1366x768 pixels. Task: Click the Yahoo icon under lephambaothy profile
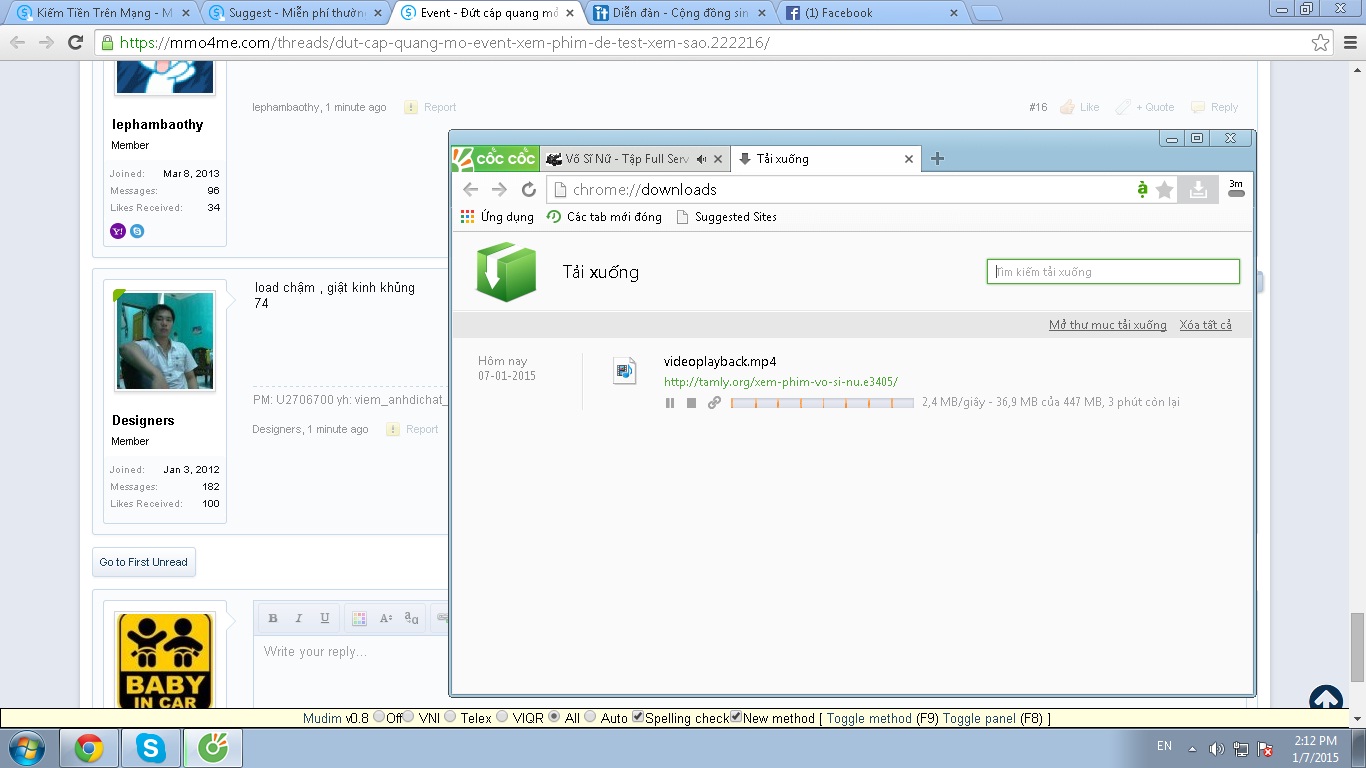118,231
